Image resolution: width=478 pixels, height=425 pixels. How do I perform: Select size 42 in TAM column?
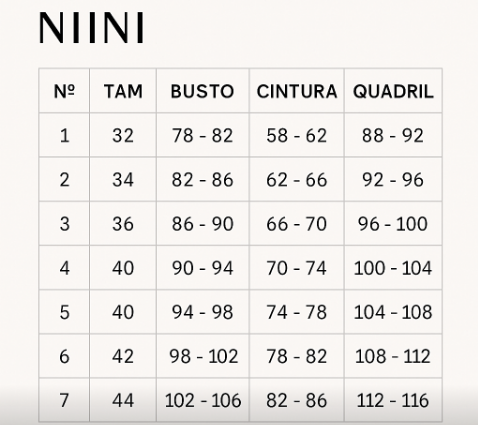click(123, 356)
